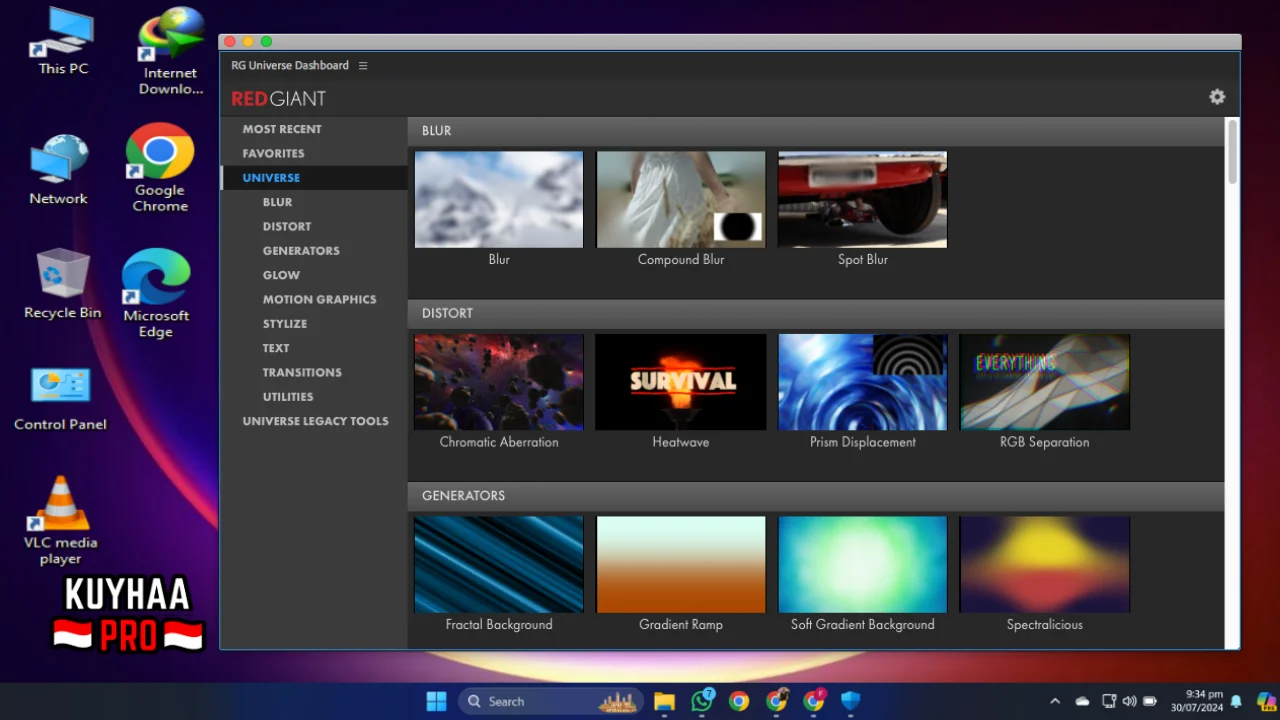Select VLC media player desktop shortcut
Viewport: 1280px width, 720px height.
point(60,521)
